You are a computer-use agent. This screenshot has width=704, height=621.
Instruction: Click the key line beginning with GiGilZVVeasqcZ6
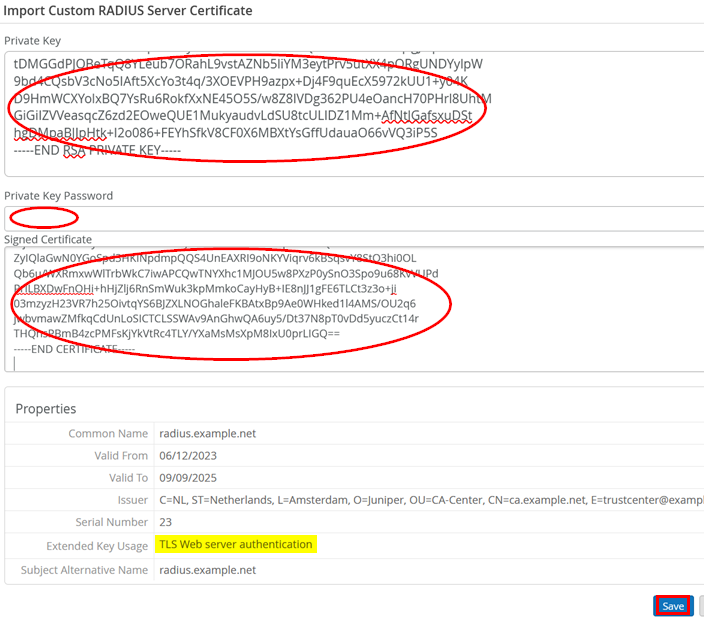click(x=243, y=115)
